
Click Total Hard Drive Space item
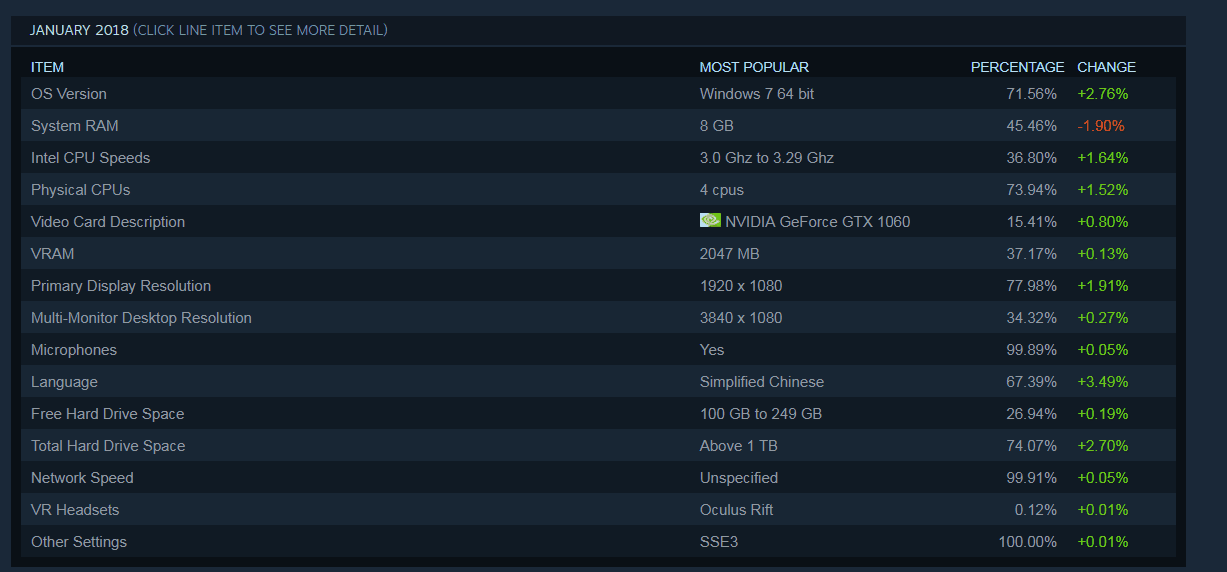coord(108,446)
